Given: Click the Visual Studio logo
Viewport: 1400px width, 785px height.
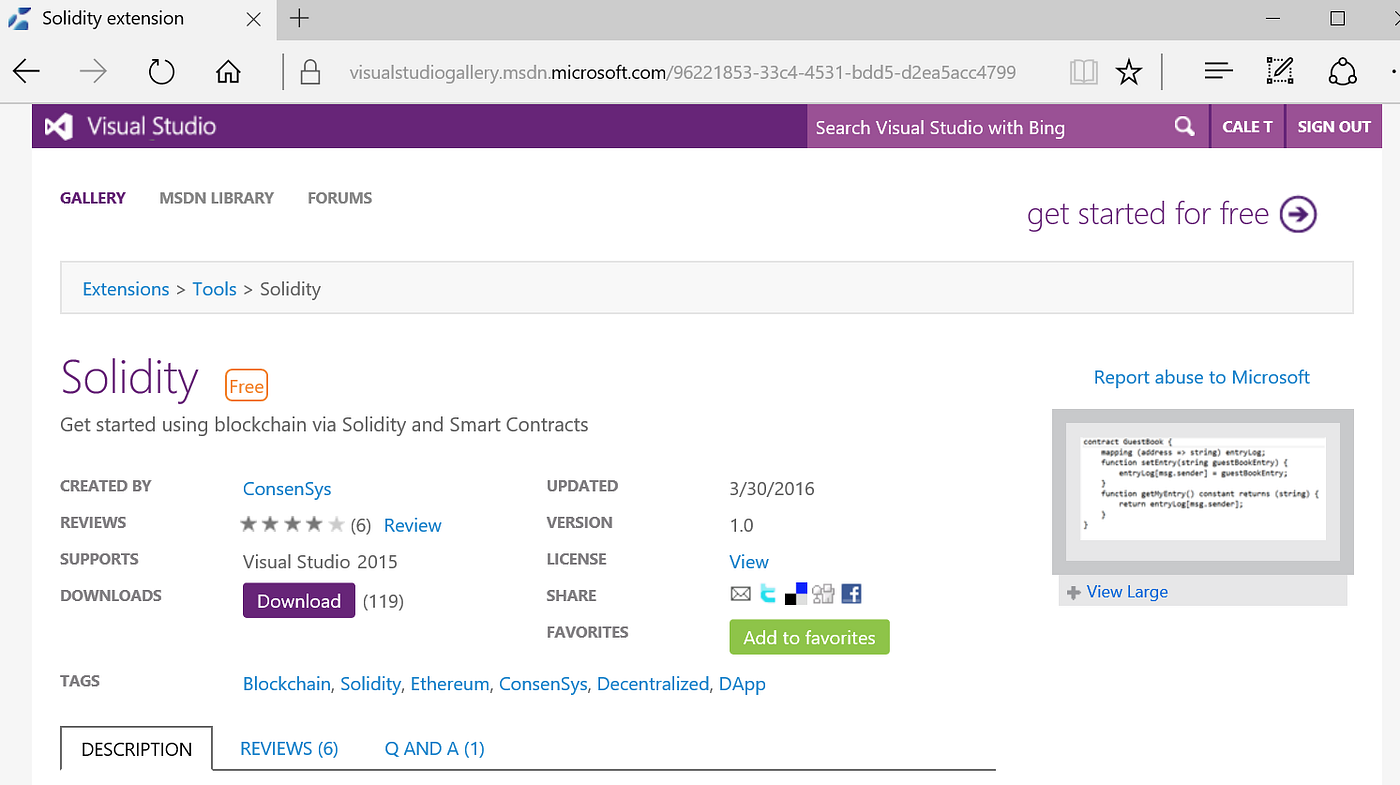Looking at the screenshot, I should click(57, 126).
